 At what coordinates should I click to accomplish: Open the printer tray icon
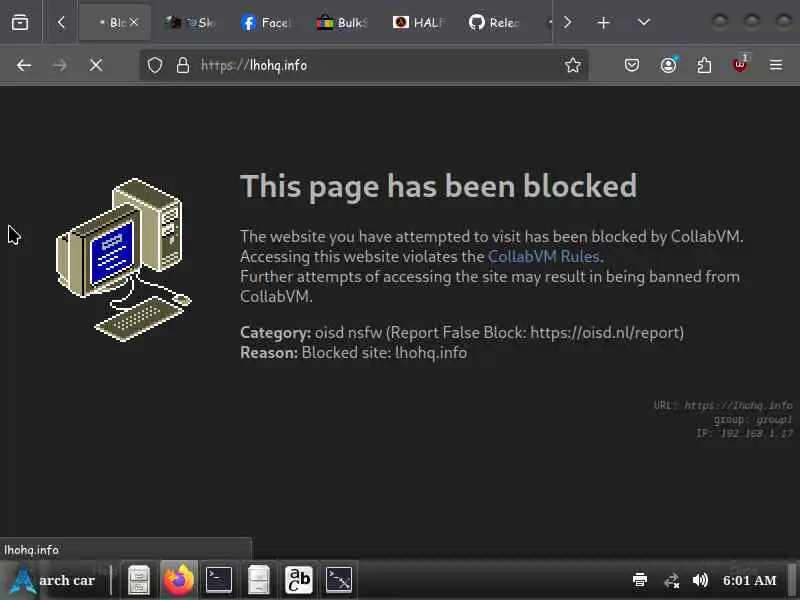pyautogui.click(x=640, y=580)
